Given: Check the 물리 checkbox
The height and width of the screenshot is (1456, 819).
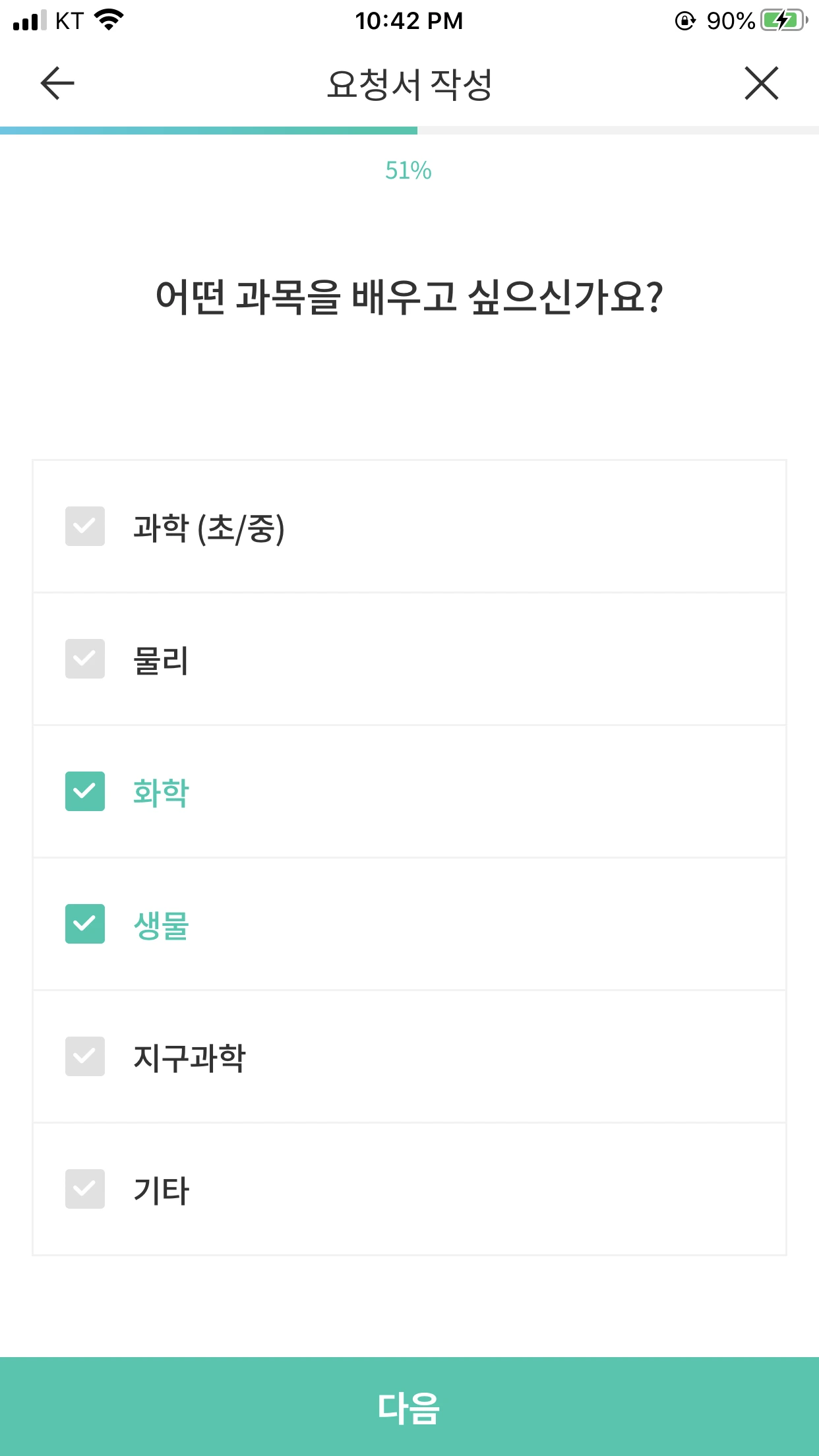Looking at the screenshot, I should click(85, 659).
